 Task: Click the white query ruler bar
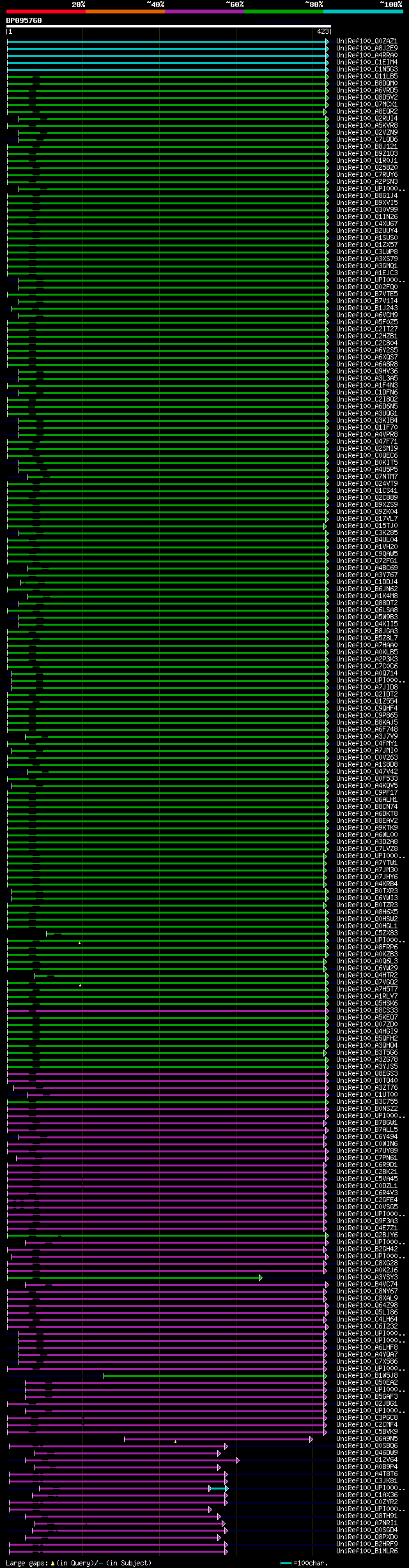tap(169, 26)
